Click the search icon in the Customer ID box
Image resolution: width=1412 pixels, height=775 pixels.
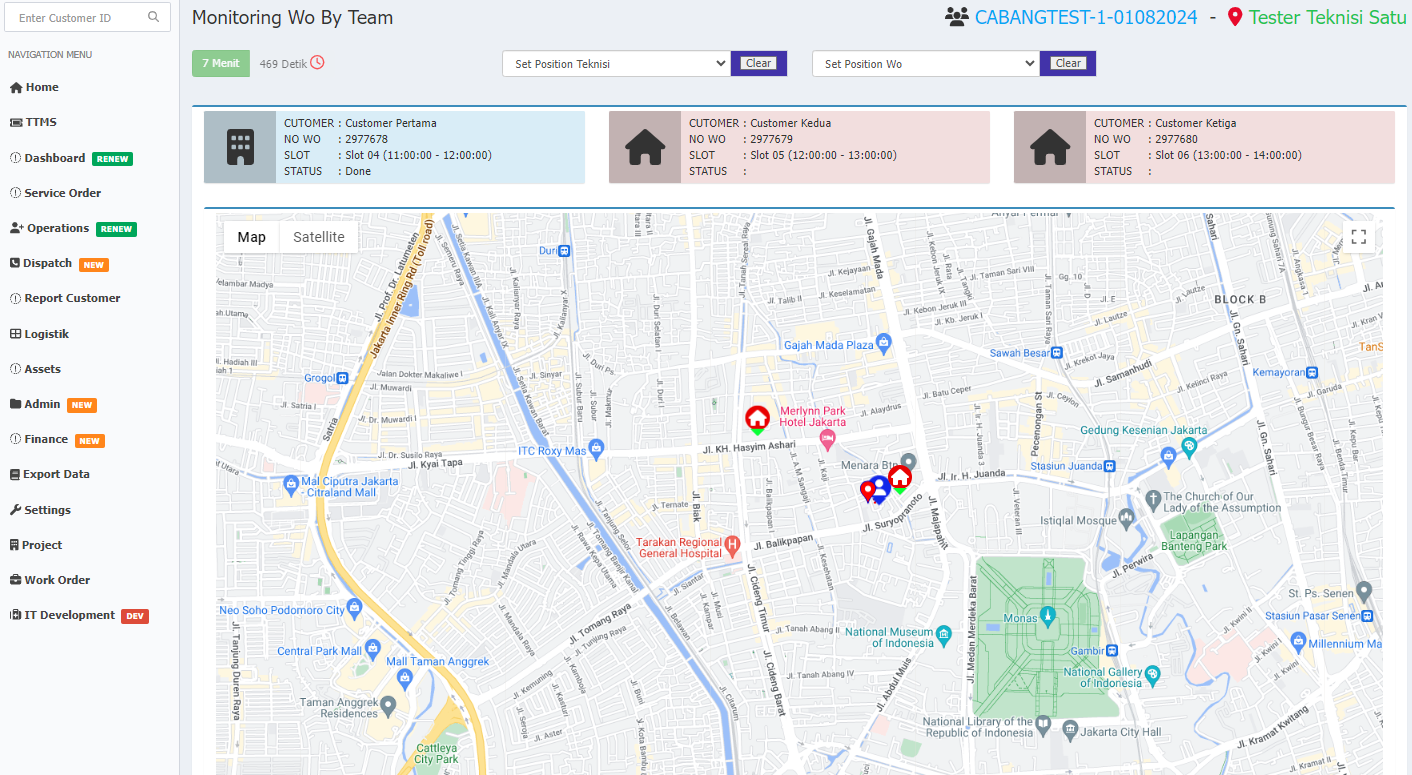pyautogui.click(x=154, y=17)
